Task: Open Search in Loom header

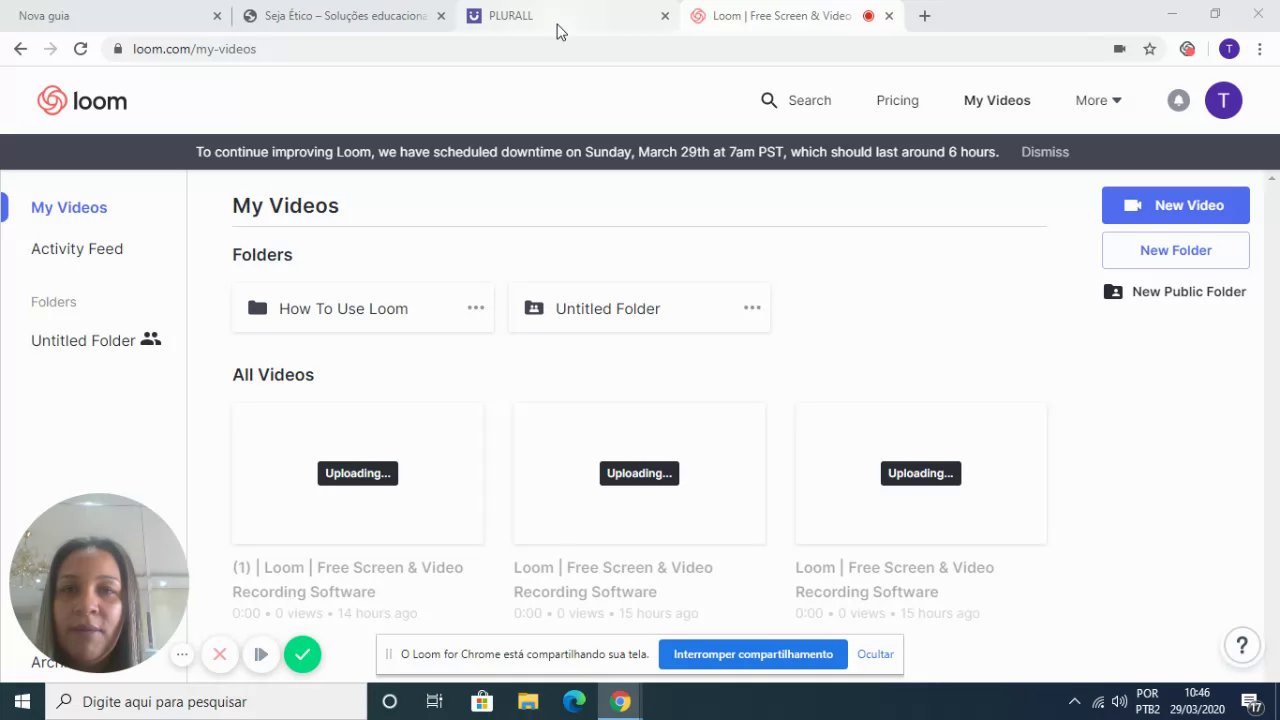Action: [796, 100]
